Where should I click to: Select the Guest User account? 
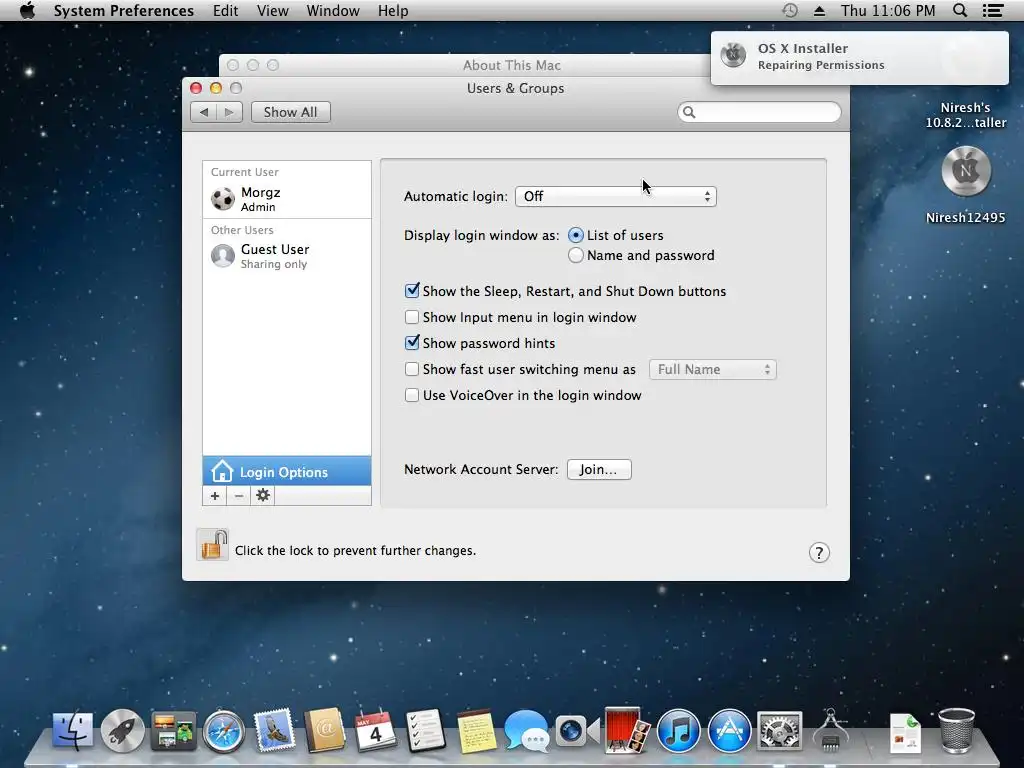pyautogui.click(x=287, y=256)
